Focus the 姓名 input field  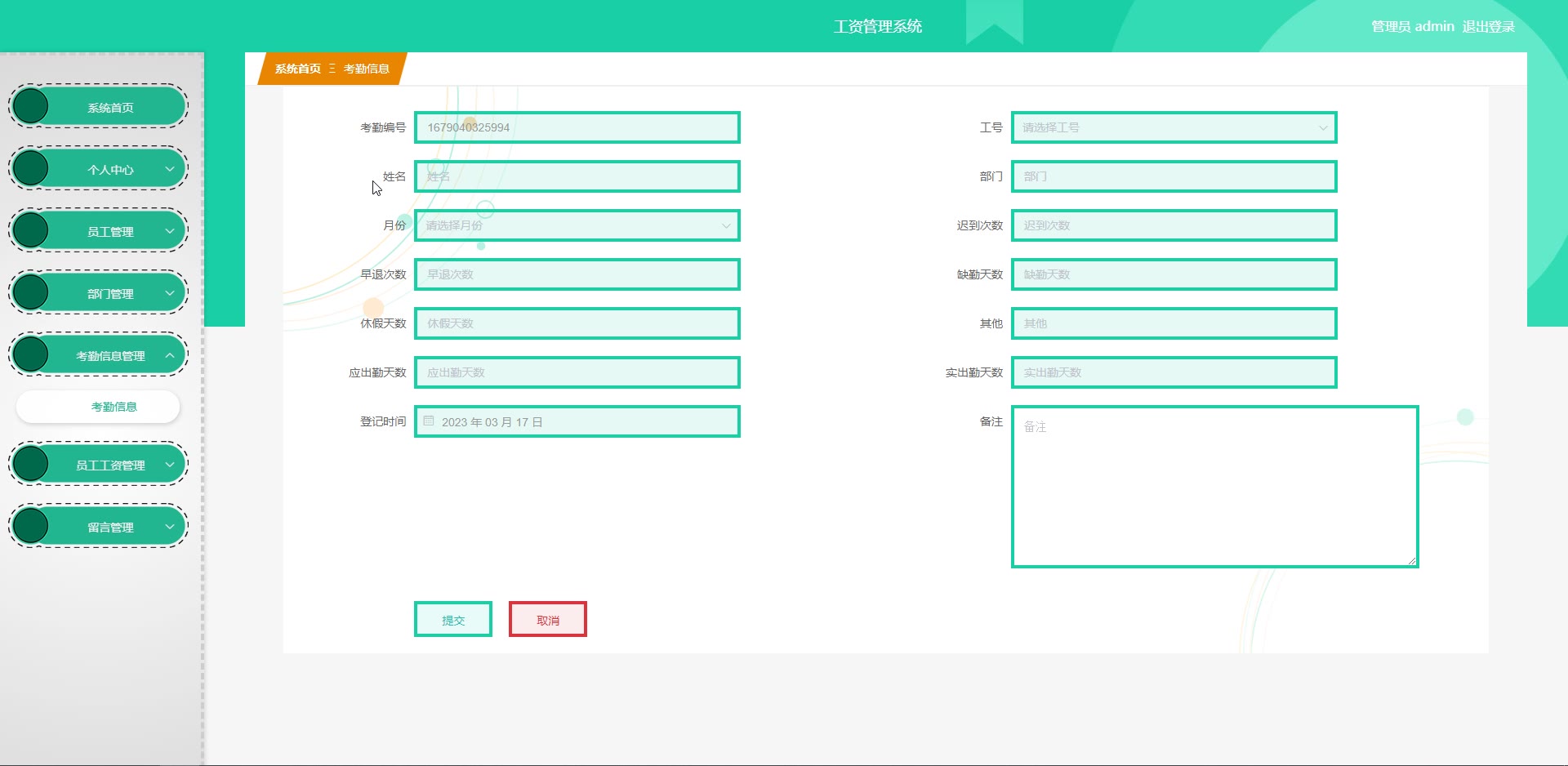point(577,176)
